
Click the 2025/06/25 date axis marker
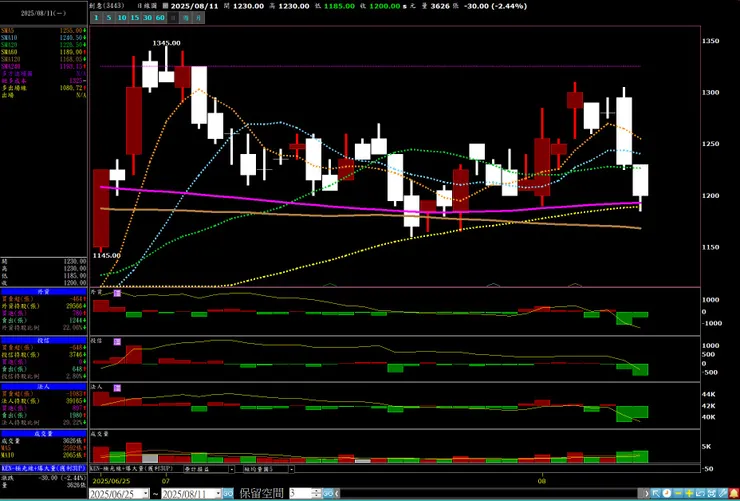(111, 482)
